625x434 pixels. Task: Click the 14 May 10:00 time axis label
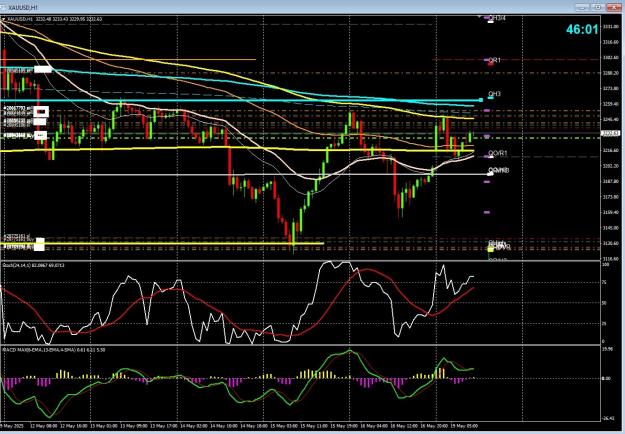click(223, 426)
